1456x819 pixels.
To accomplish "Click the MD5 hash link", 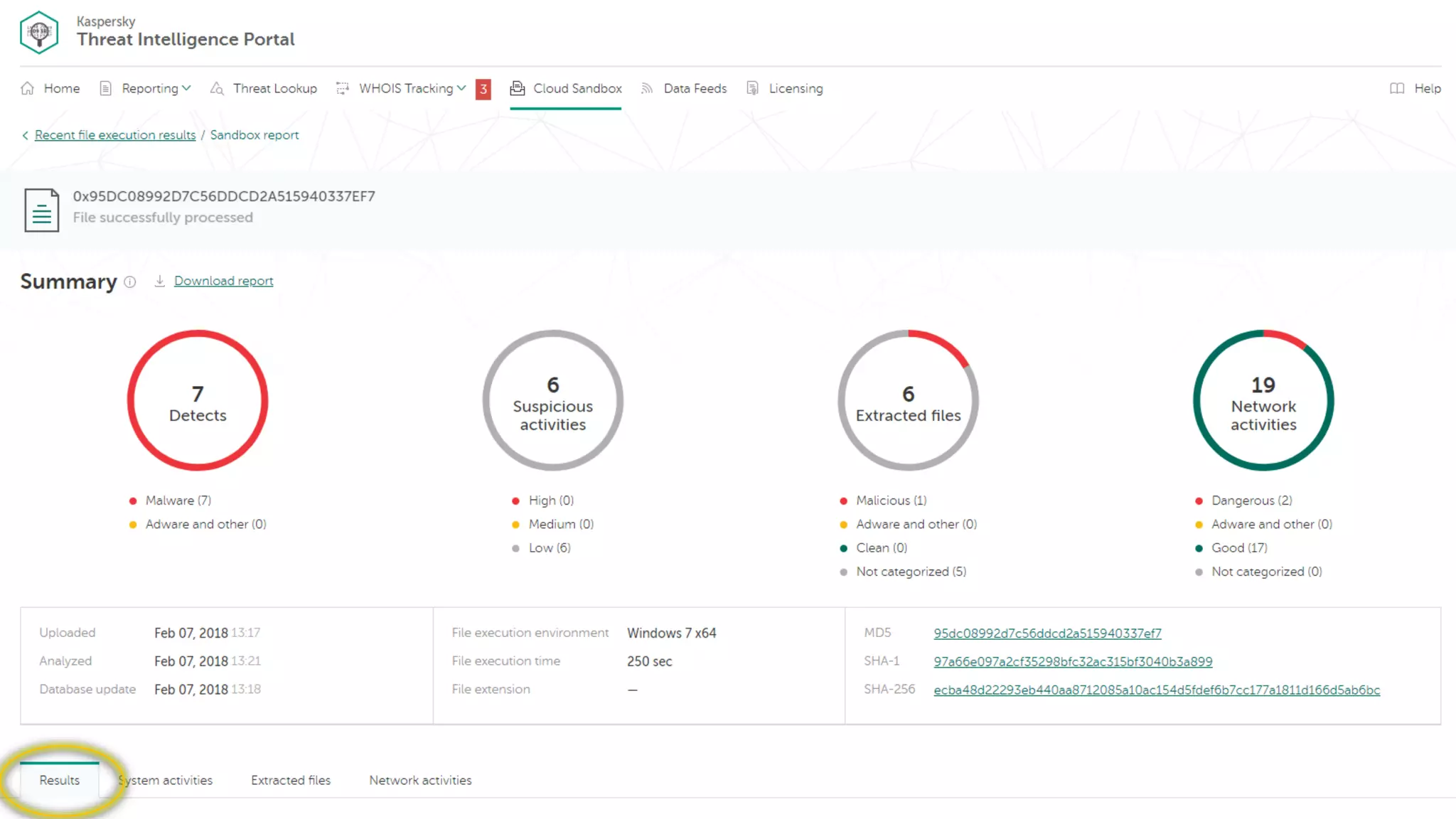I will tap(1047, 633).
